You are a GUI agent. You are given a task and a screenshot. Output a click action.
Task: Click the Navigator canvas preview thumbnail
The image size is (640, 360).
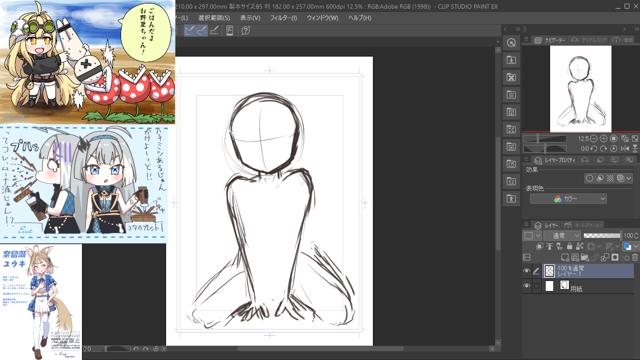point(580,89)
